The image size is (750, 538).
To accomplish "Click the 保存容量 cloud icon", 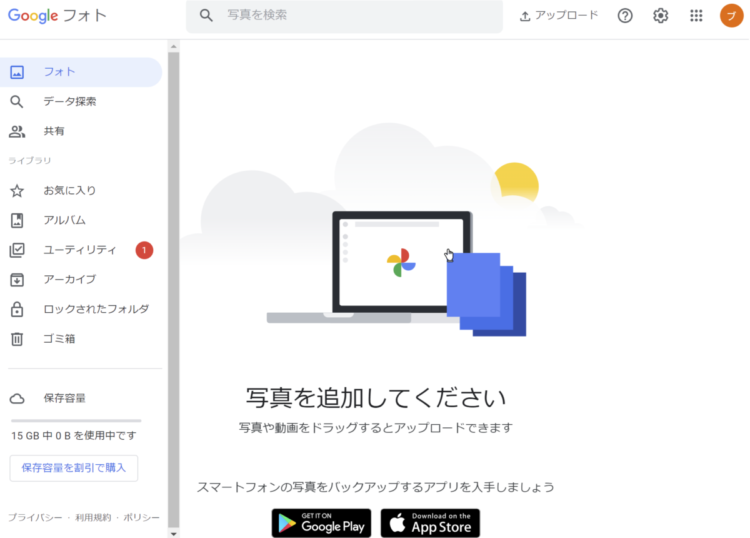I will [x=17, y=398].
